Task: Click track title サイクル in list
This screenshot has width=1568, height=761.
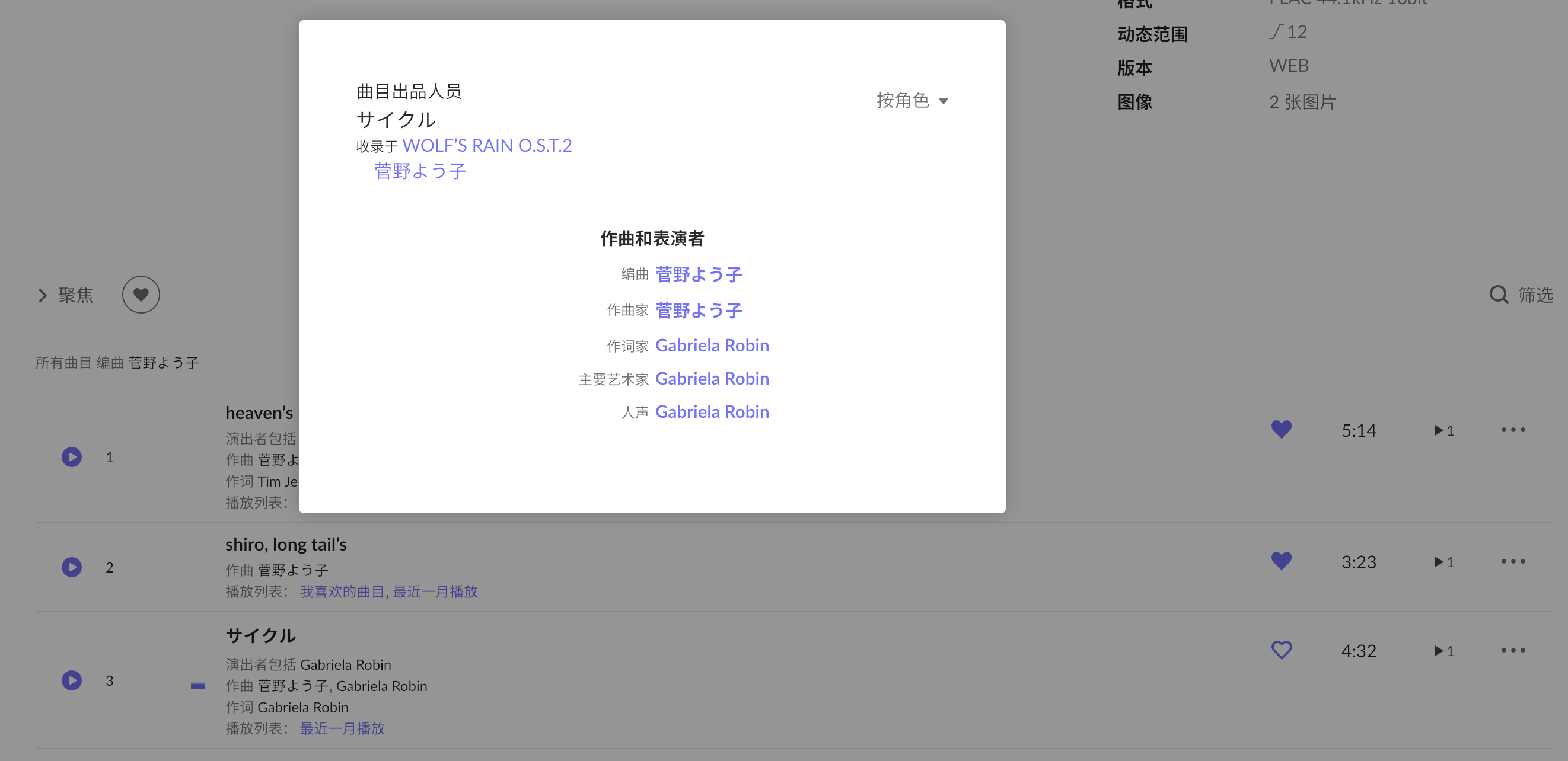Action: pyautogui.click(x=260, y=636)
